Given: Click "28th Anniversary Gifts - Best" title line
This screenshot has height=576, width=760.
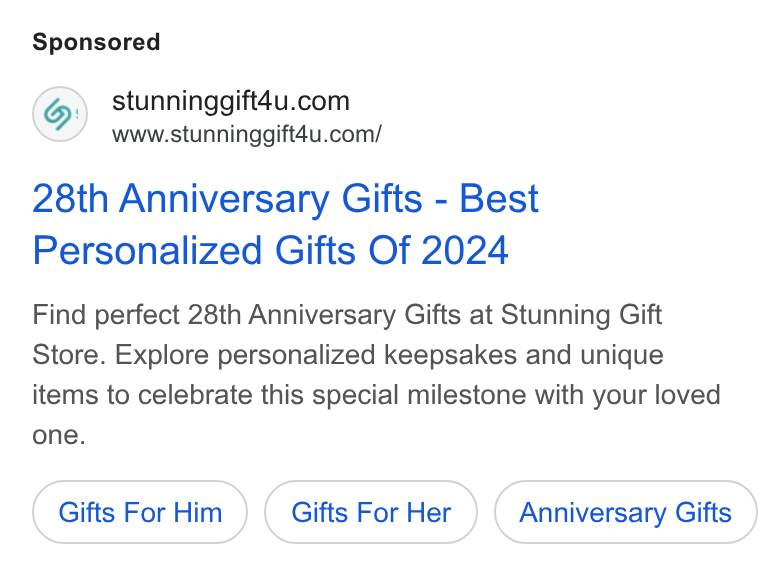Looking at the screenshot, I should coord(285,199).
